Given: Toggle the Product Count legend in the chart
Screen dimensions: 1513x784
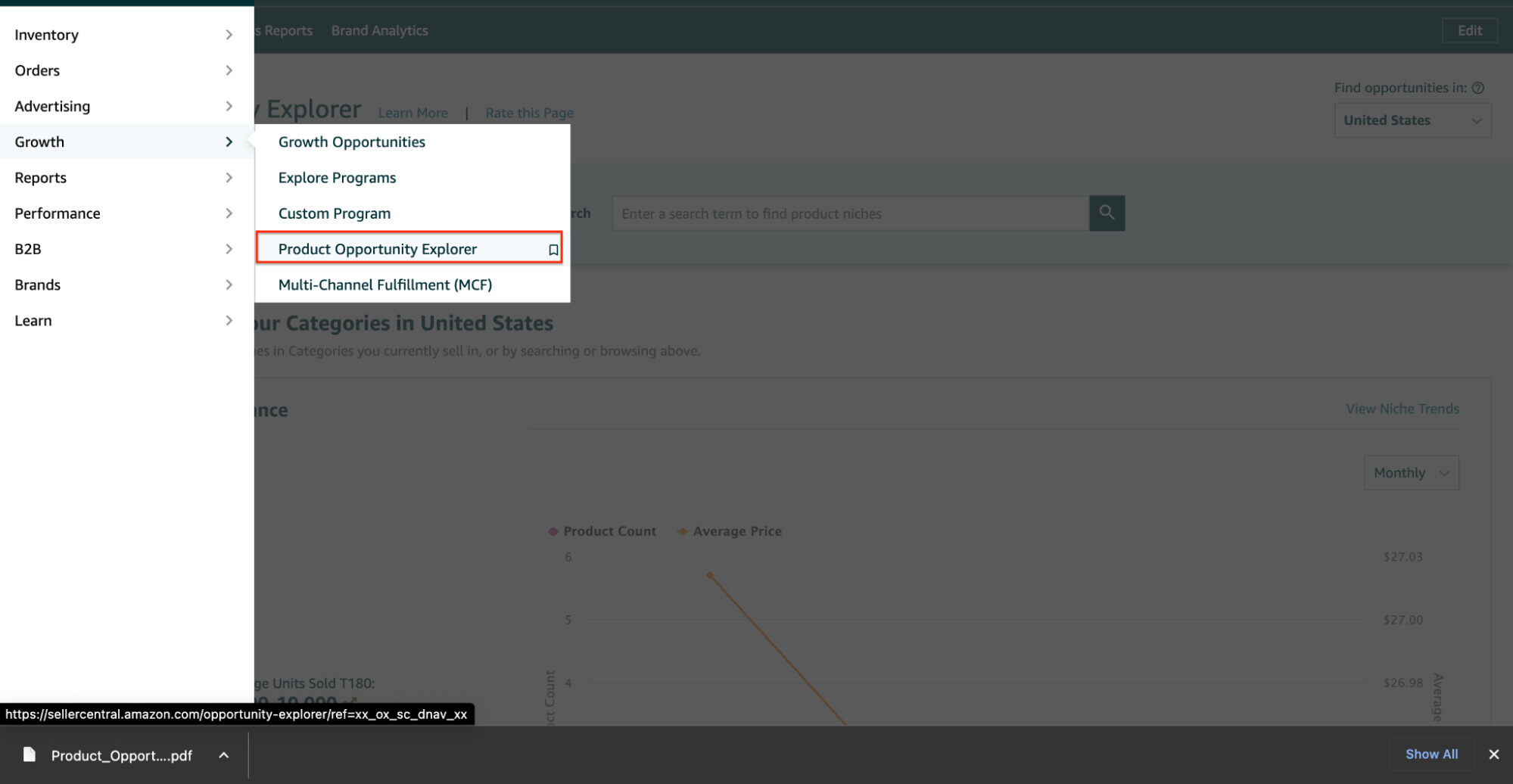Looking at the screenshot, I should click(x=602, y=530).
